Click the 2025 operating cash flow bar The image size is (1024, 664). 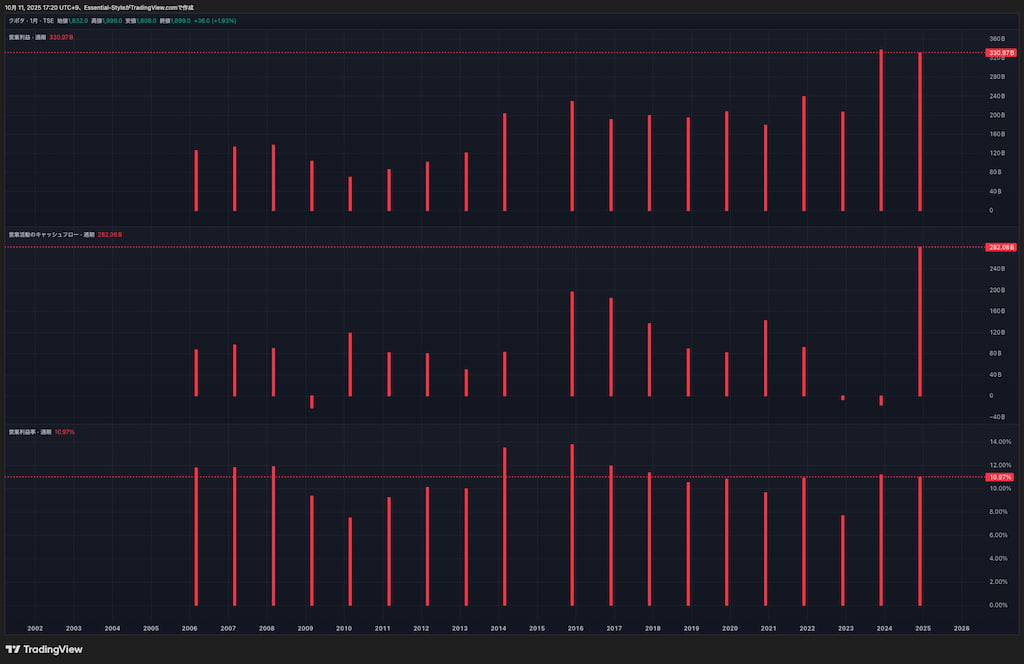point(919,320)
